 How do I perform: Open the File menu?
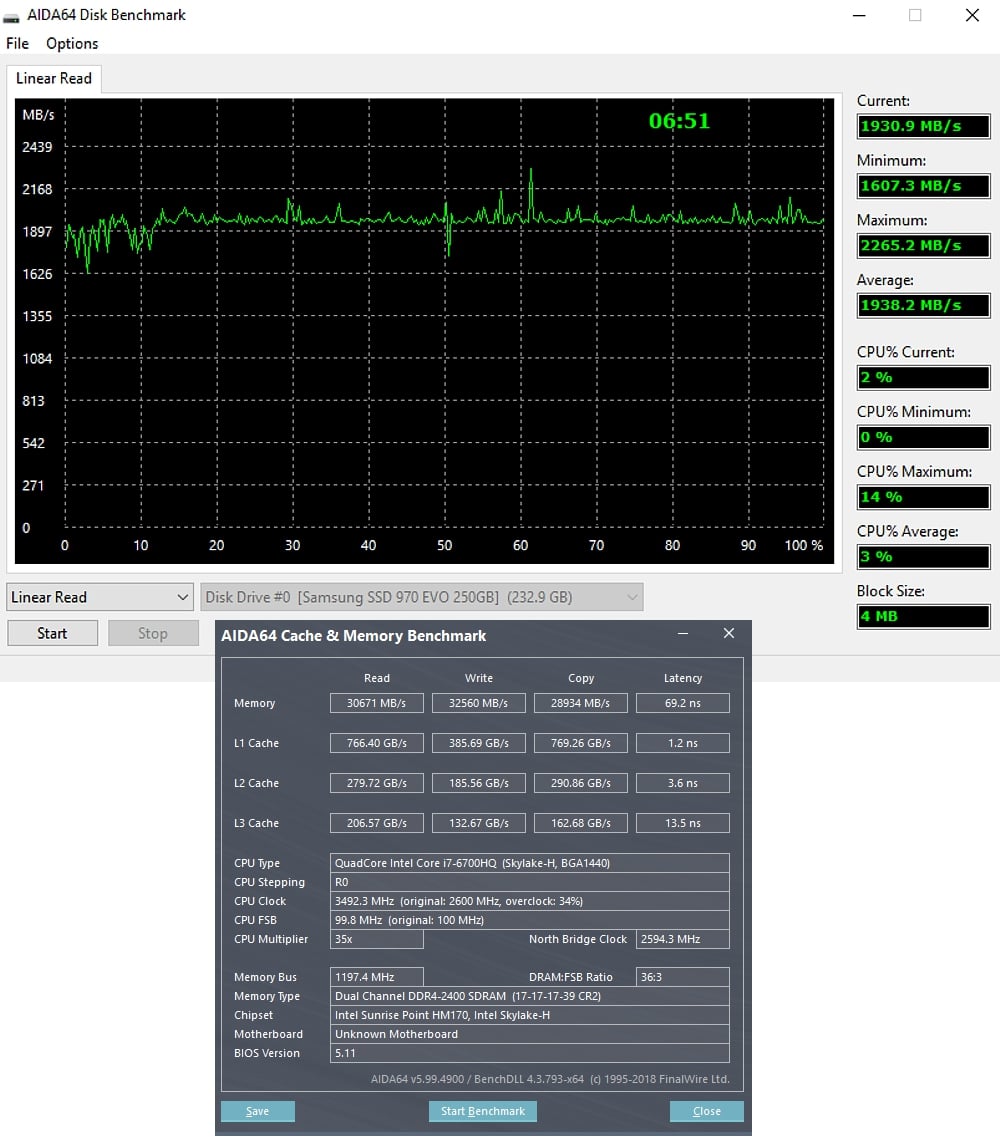pos(17,44)
